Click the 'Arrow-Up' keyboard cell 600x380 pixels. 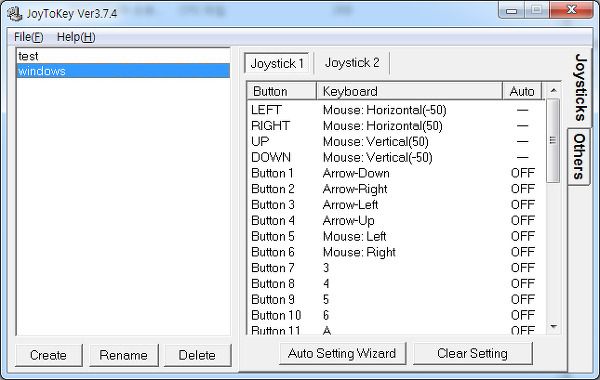(x=348, y=220)
